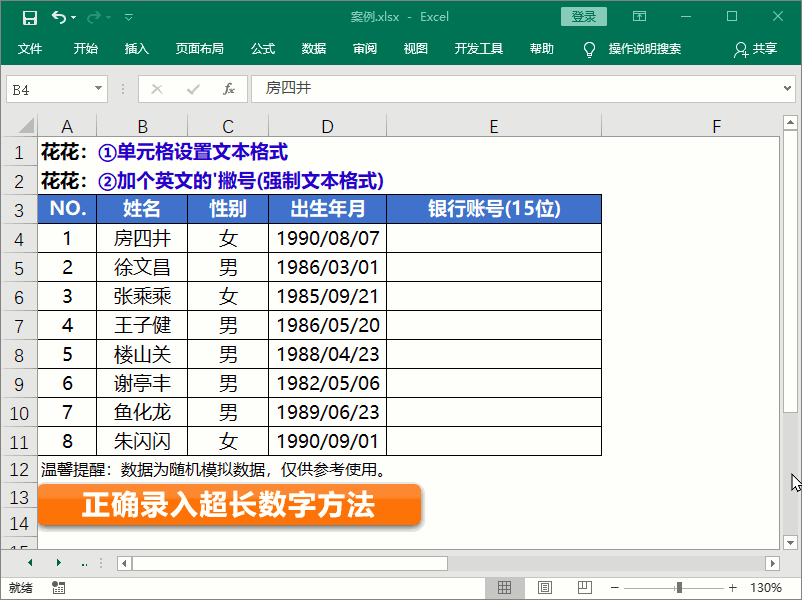Click horizontal scrollbar right arrow
802x600 pixels.
[772, 564]
